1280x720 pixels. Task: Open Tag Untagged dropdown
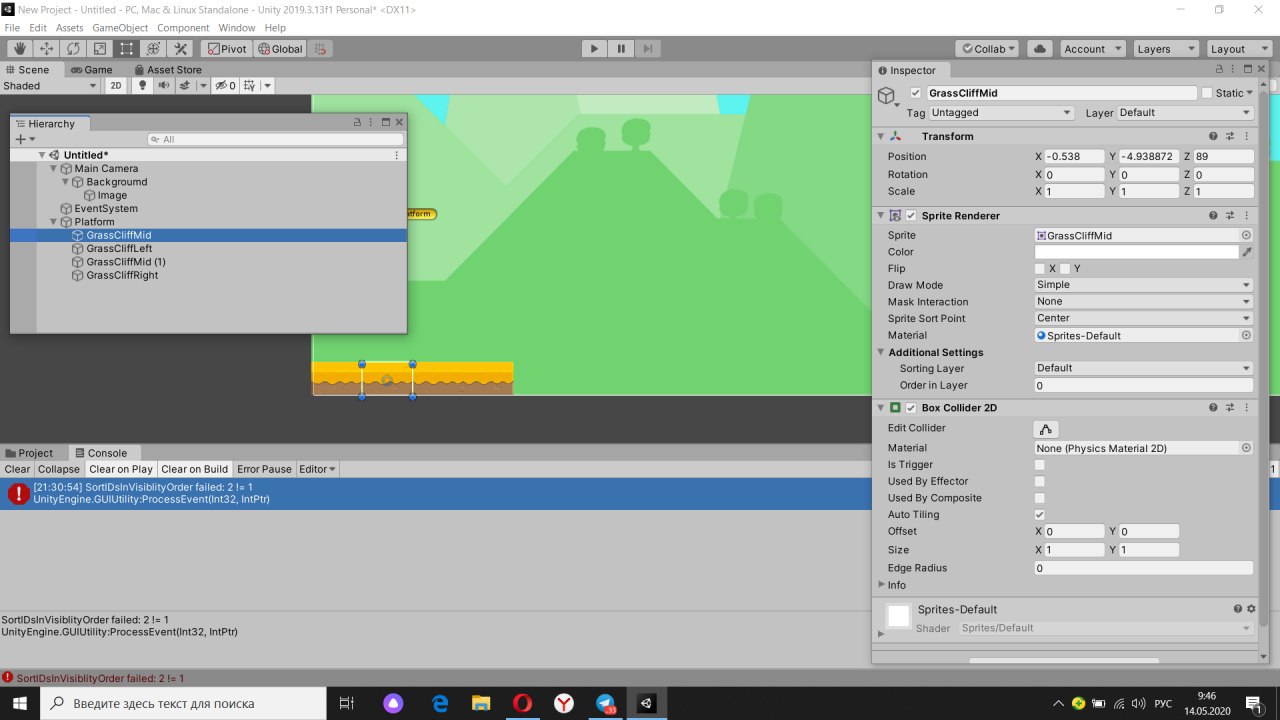click(1001, 113)
